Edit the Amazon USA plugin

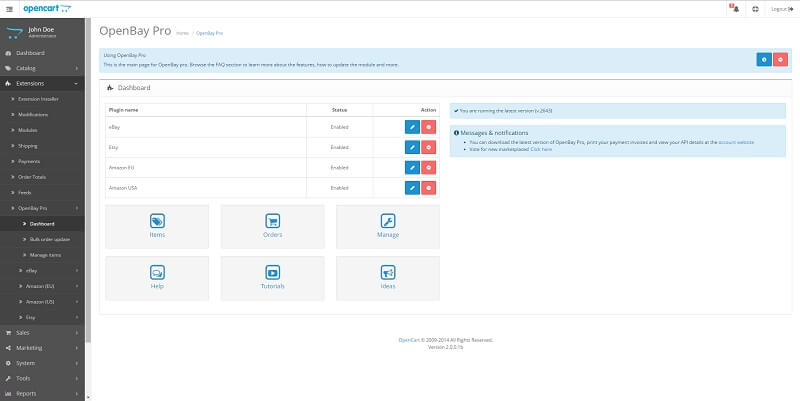[x=412, y=188]
